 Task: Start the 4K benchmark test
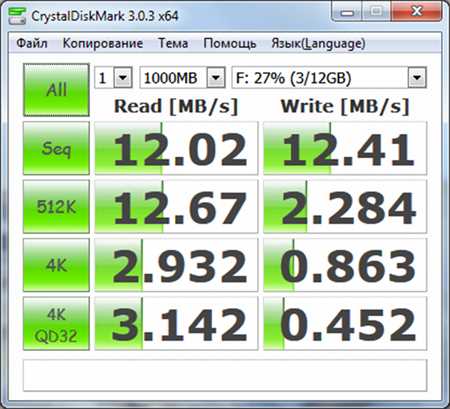click(56, 265)
